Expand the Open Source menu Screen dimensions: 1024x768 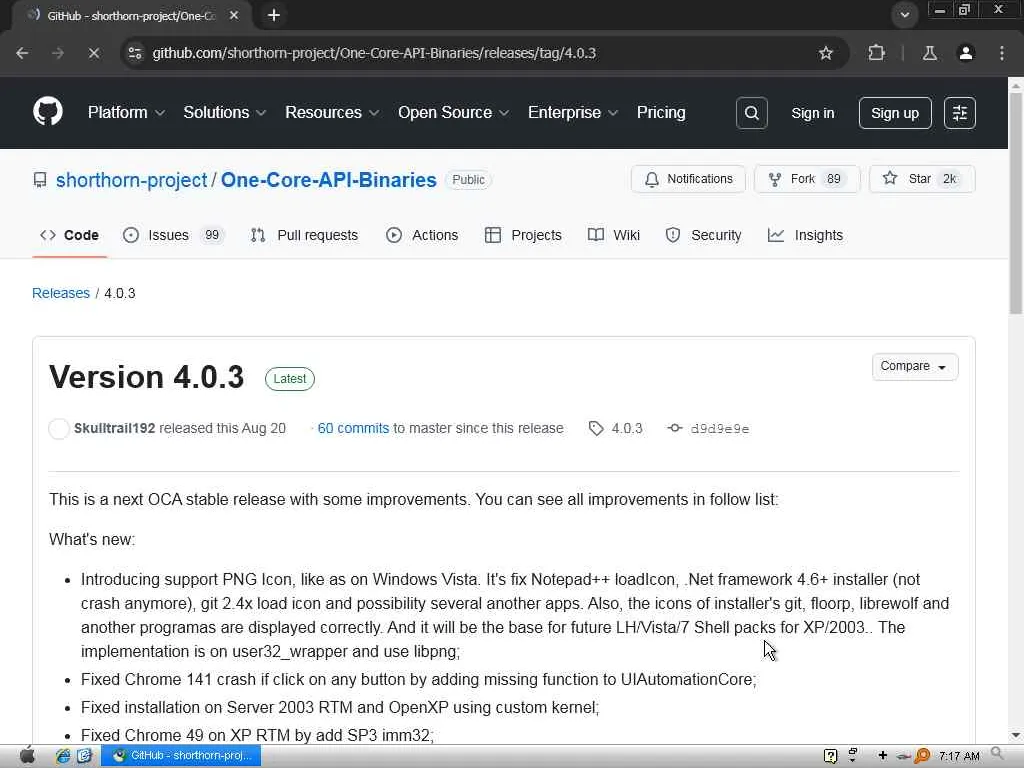point(453,112)
